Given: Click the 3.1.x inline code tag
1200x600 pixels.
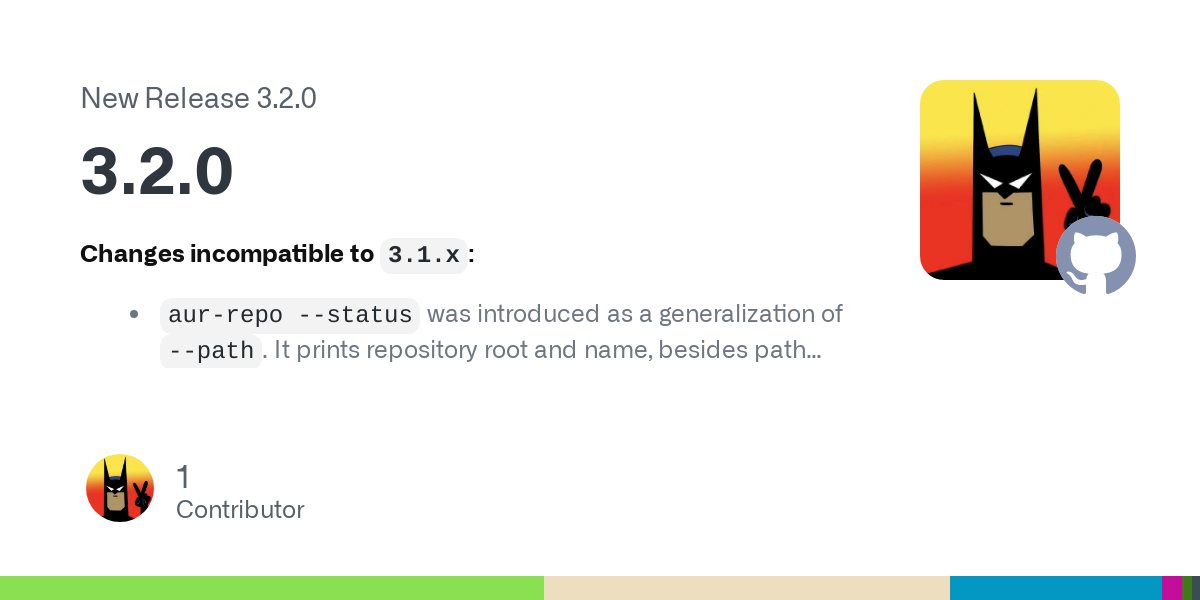Looking at the screenshot, I should (424, 255).
